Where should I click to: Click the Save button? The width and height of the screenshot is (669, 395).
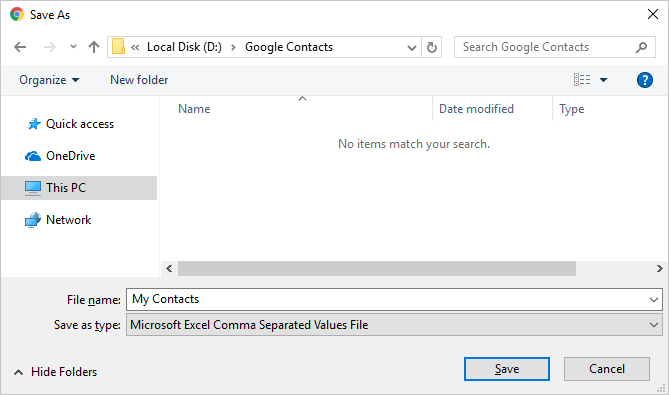pyautogui.click(x=506, y=369)
